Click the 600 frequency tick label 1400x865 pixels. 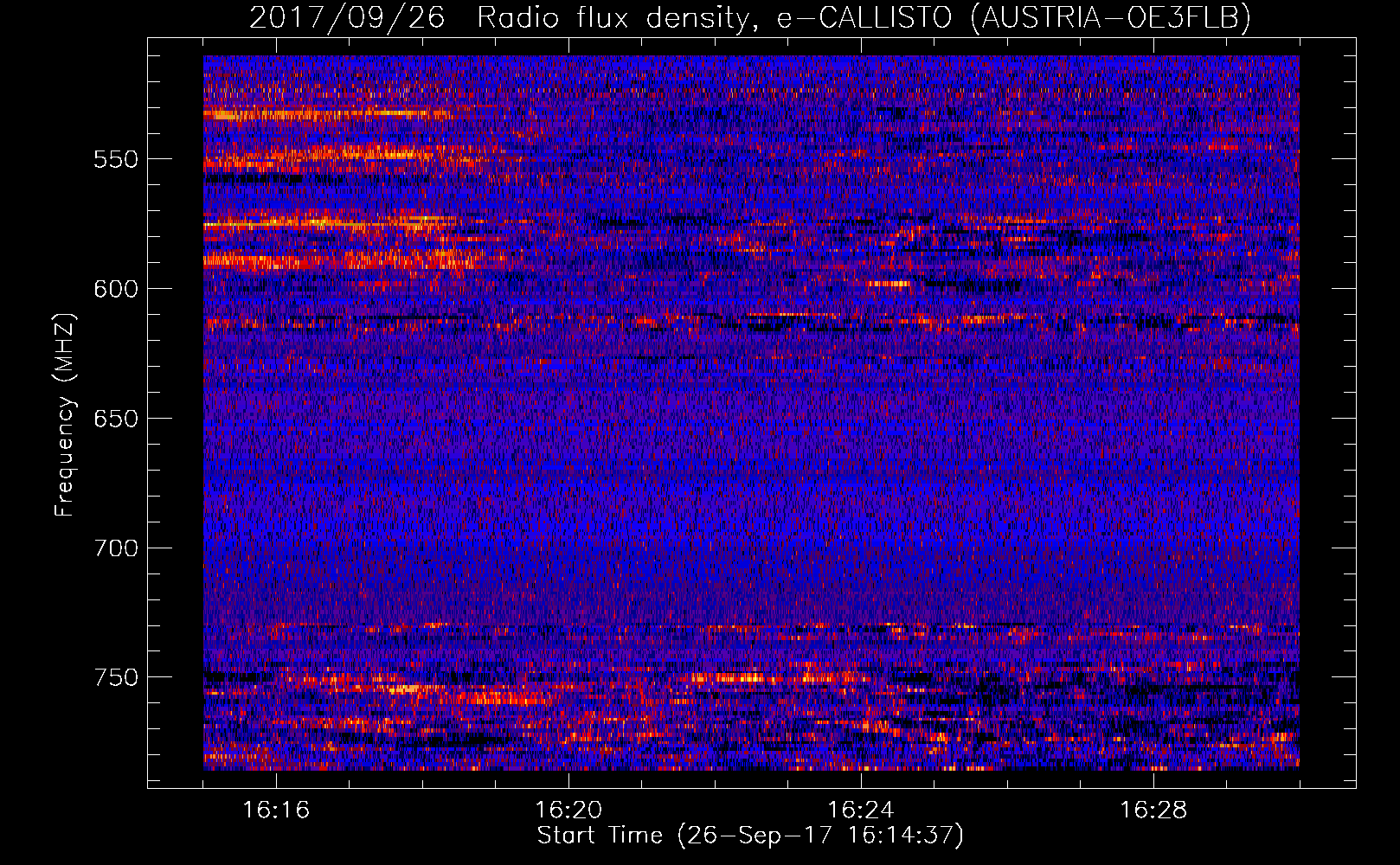[x=116, y=289]
